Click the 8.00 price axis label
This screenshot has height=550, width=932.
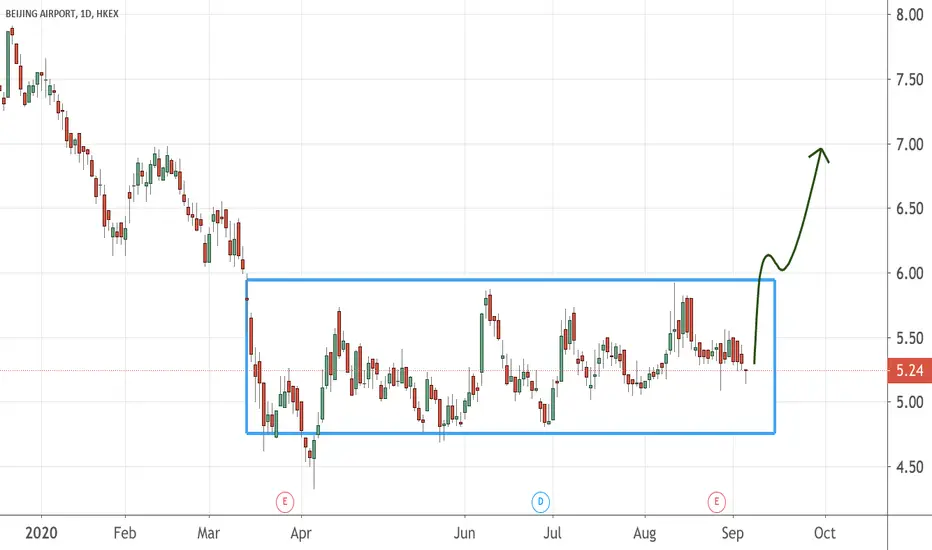[x=909, y=15]
